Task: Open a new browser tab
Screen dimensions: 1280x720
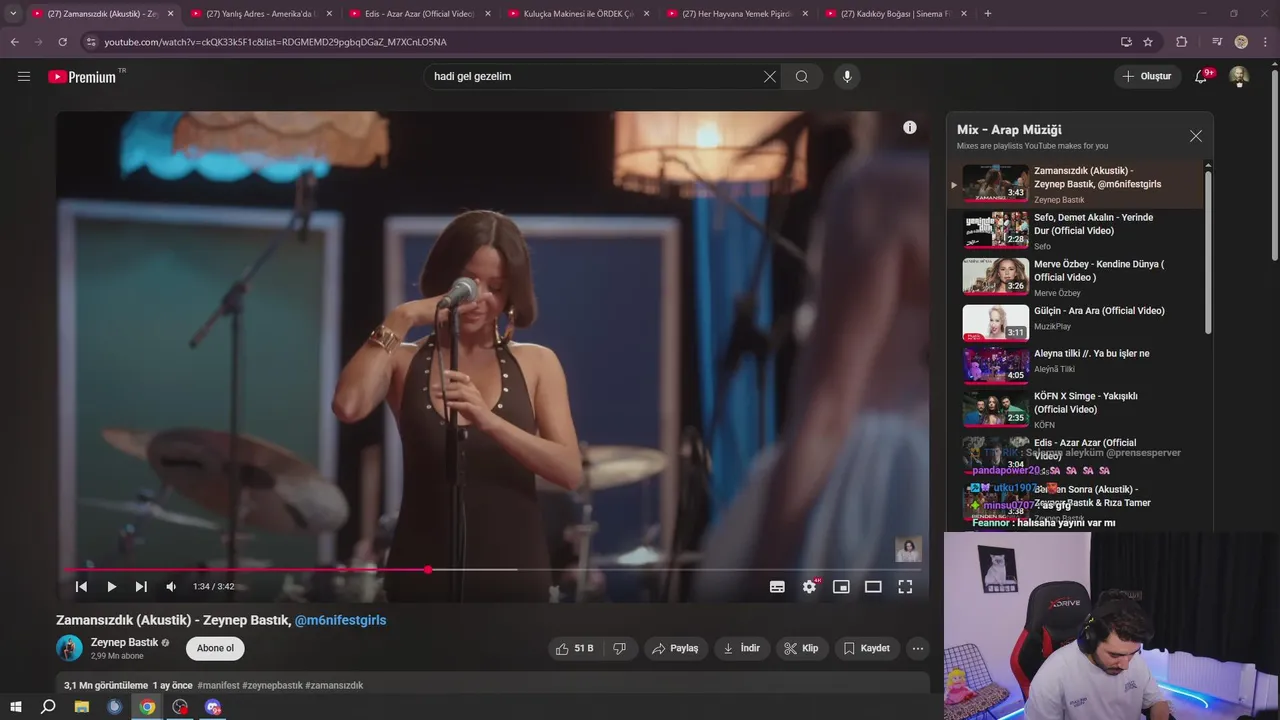Action: (988, 14)
